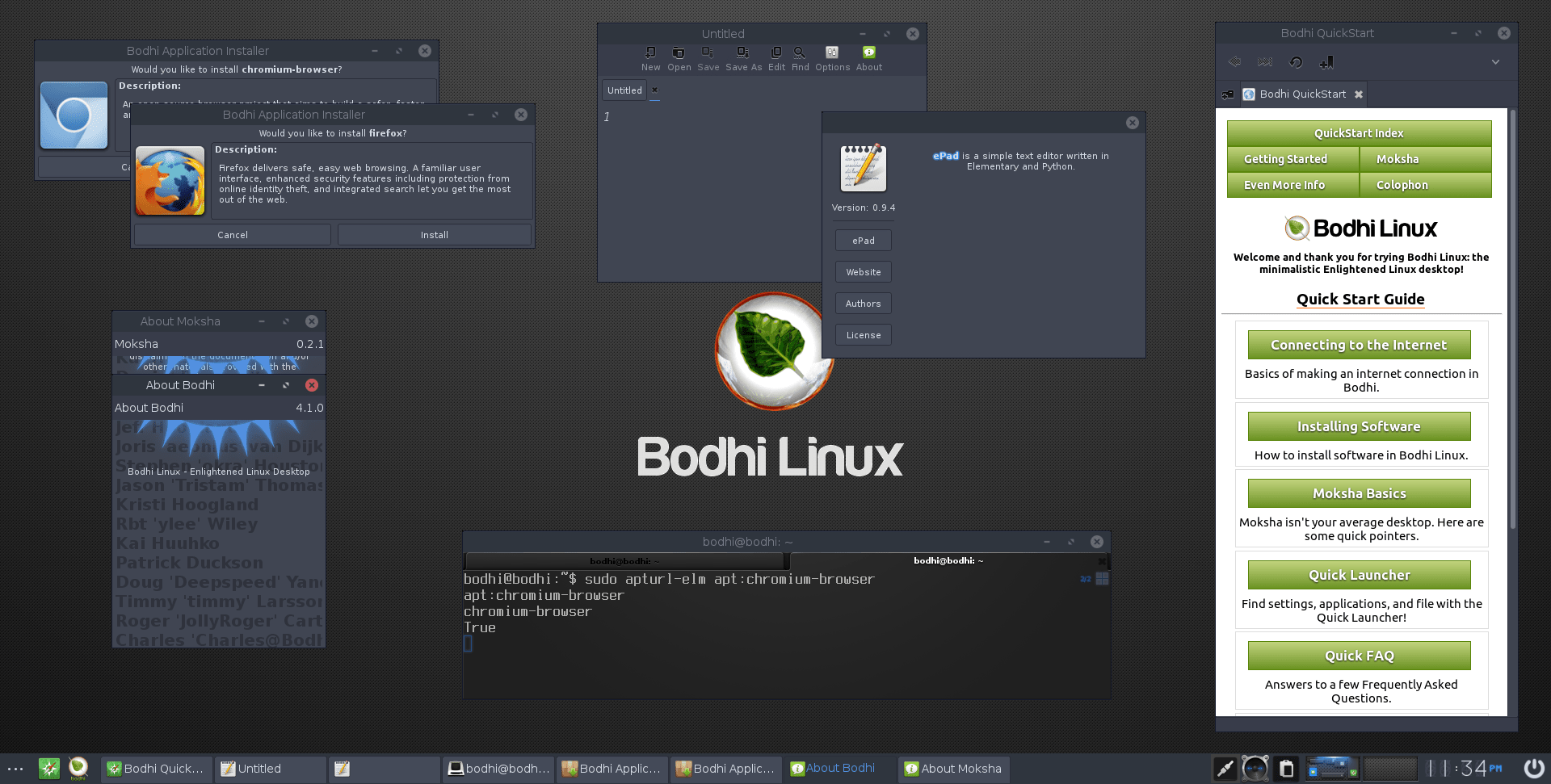Open the speaker volume control in tray
The image size is (1551, 784).
pos(1255,768)
